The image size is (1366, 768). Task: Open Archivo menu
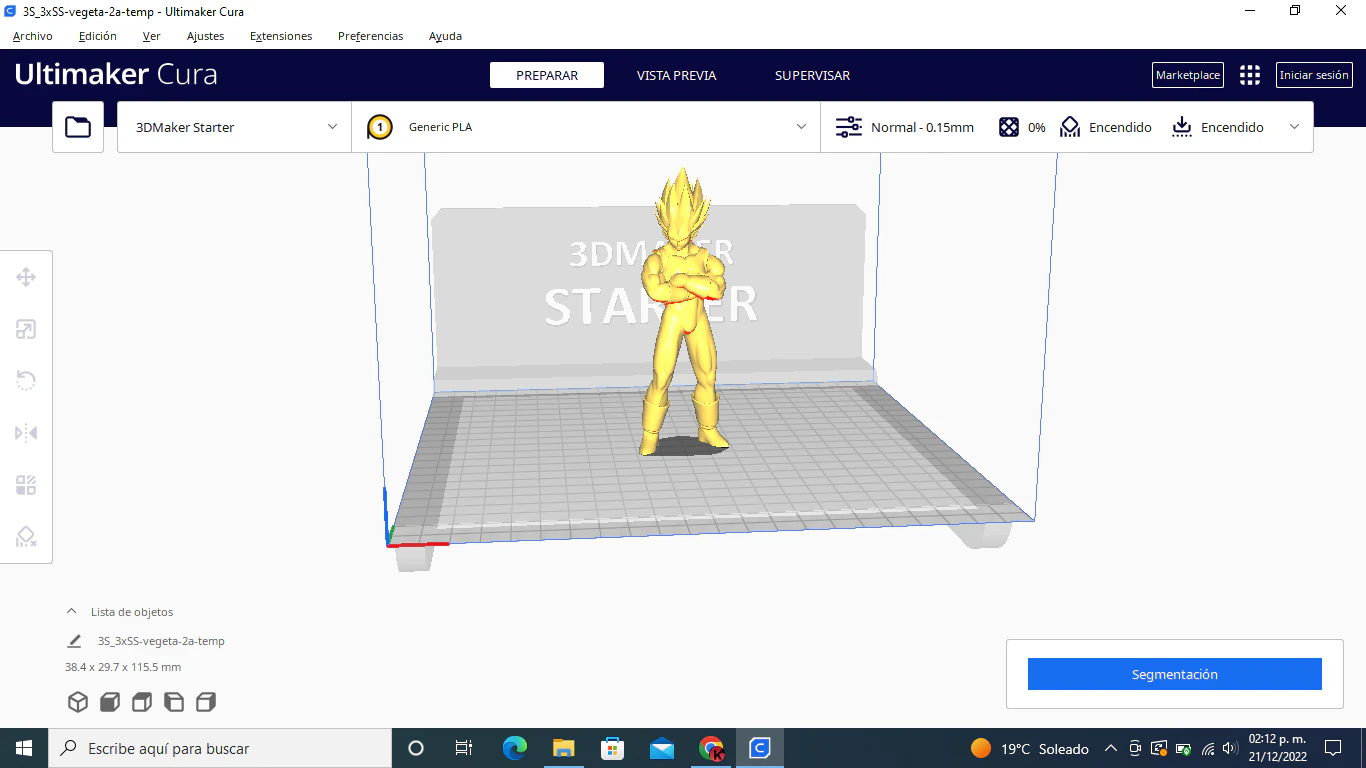(x=33, y=36)
